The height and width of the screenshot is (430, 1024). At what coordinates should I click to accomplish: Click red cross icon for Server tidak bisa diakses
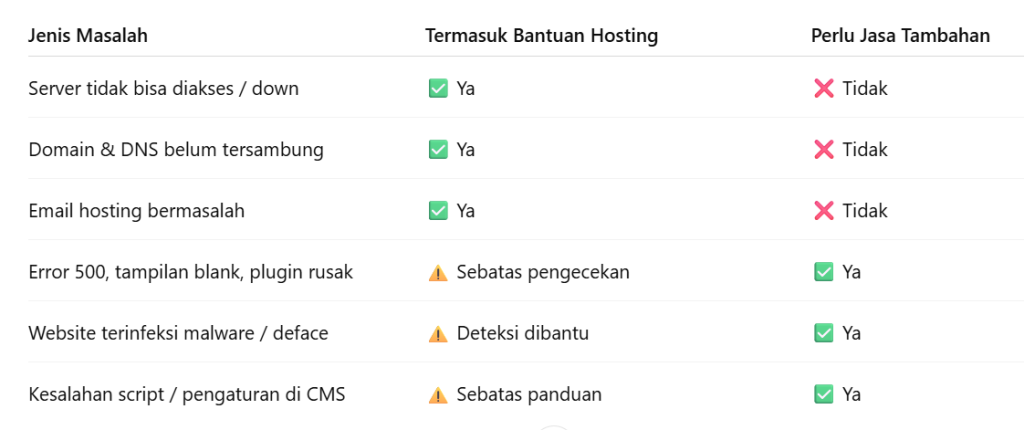824,88
